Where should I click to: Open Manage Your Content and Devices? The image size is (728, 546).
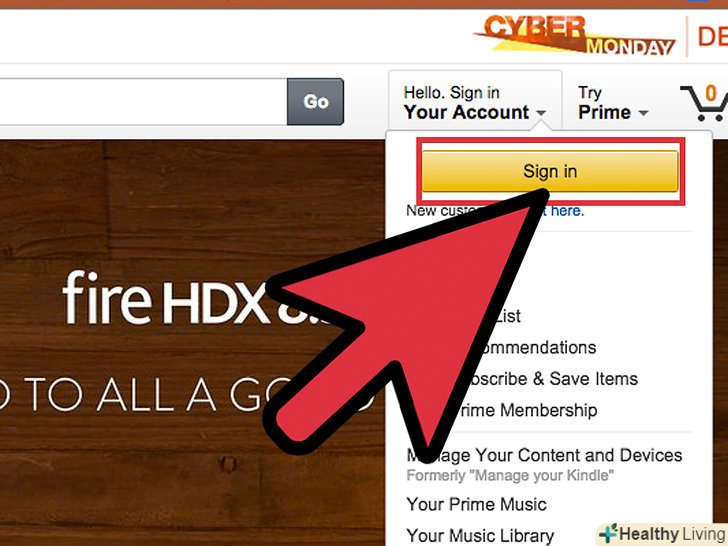pyautogui.click(x=544, y=455)
